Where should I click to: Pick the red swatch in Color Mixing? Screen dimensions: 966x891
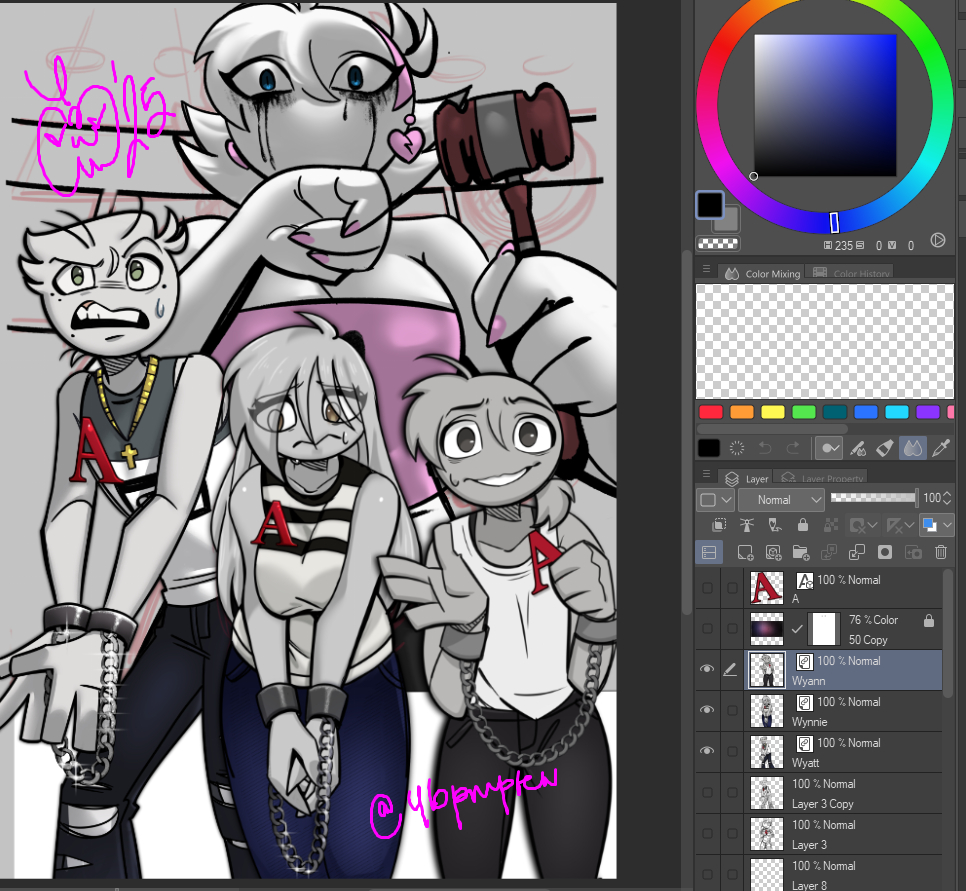click(711, 412)
